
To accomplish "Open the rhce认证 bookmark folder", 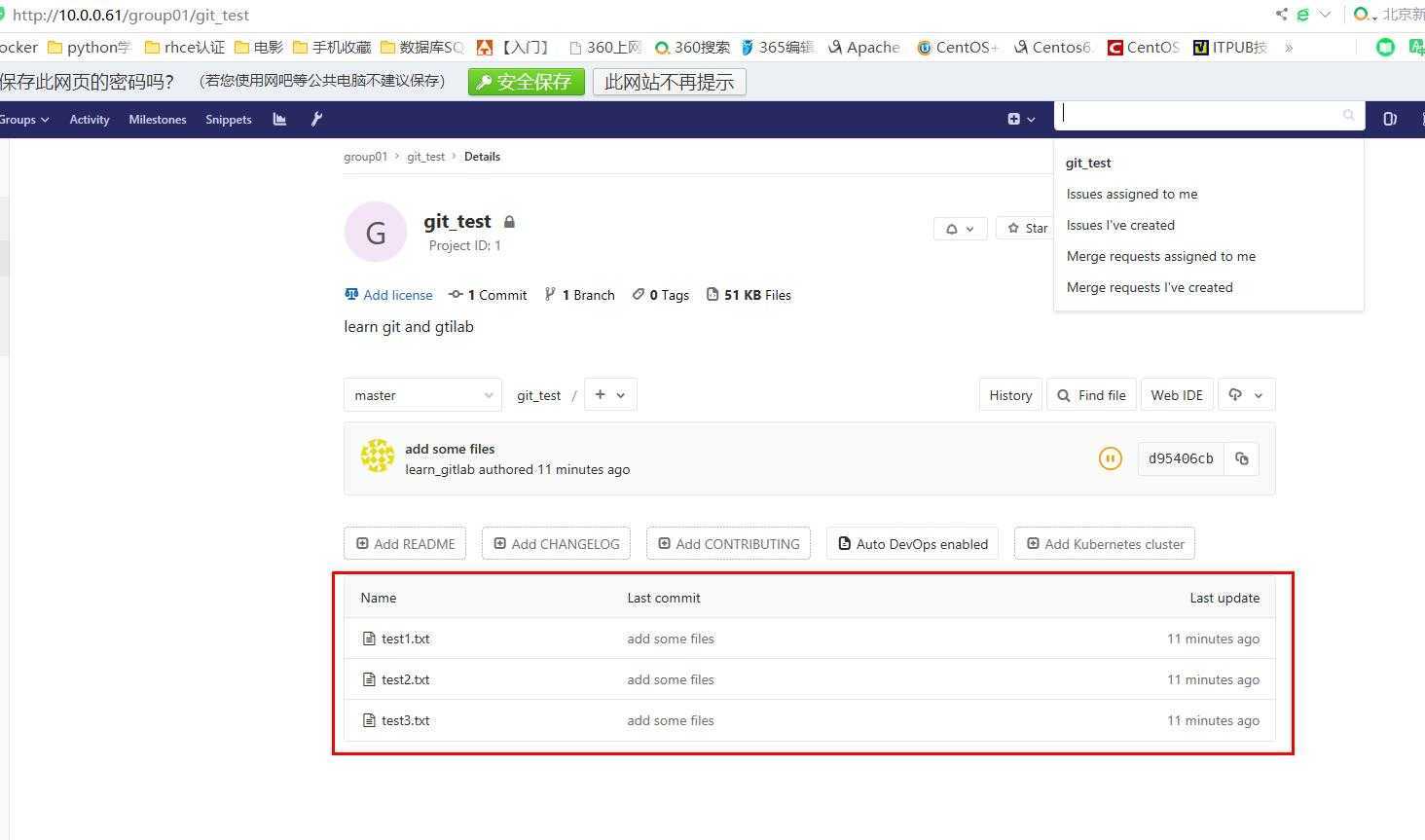I will (x=184, y=47).
